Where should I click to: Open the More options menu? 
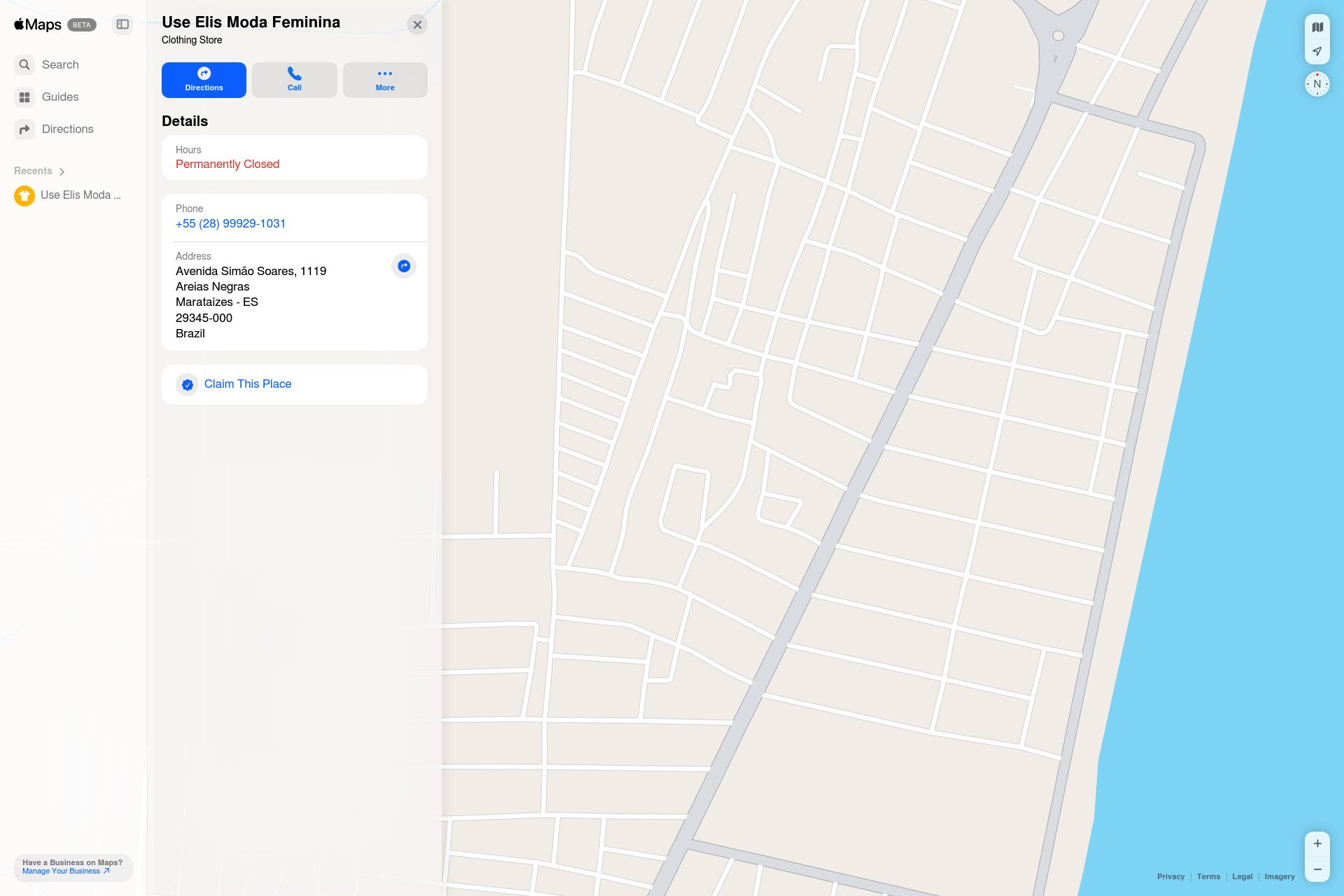point(385,80)
